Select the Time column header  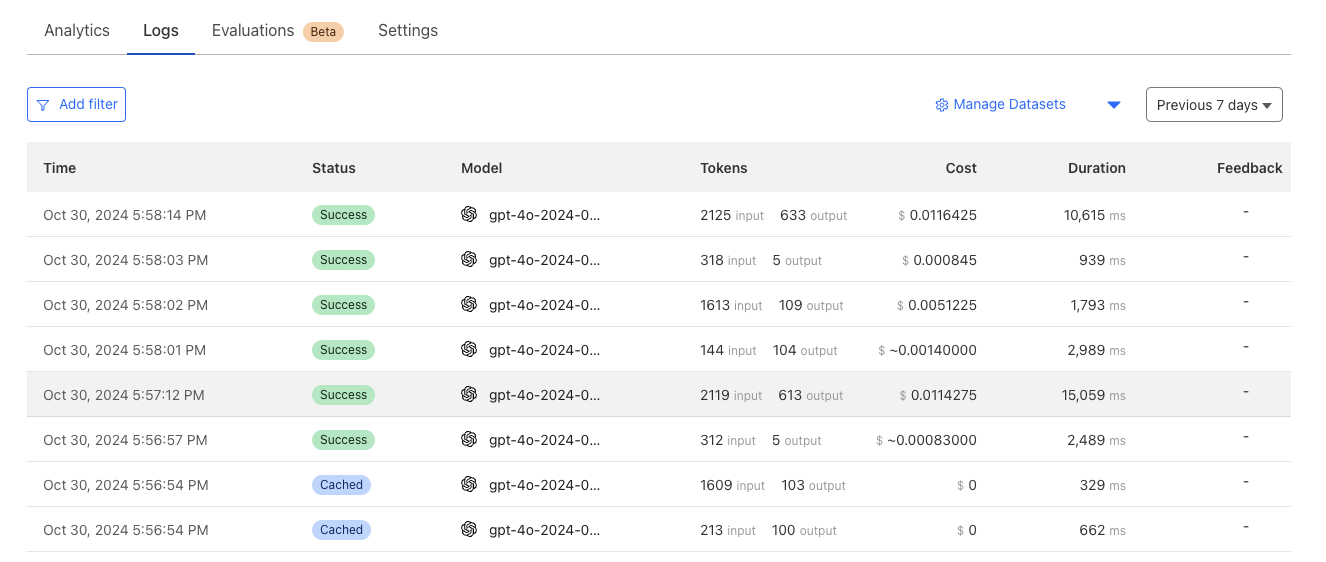(x=60, y=168)
